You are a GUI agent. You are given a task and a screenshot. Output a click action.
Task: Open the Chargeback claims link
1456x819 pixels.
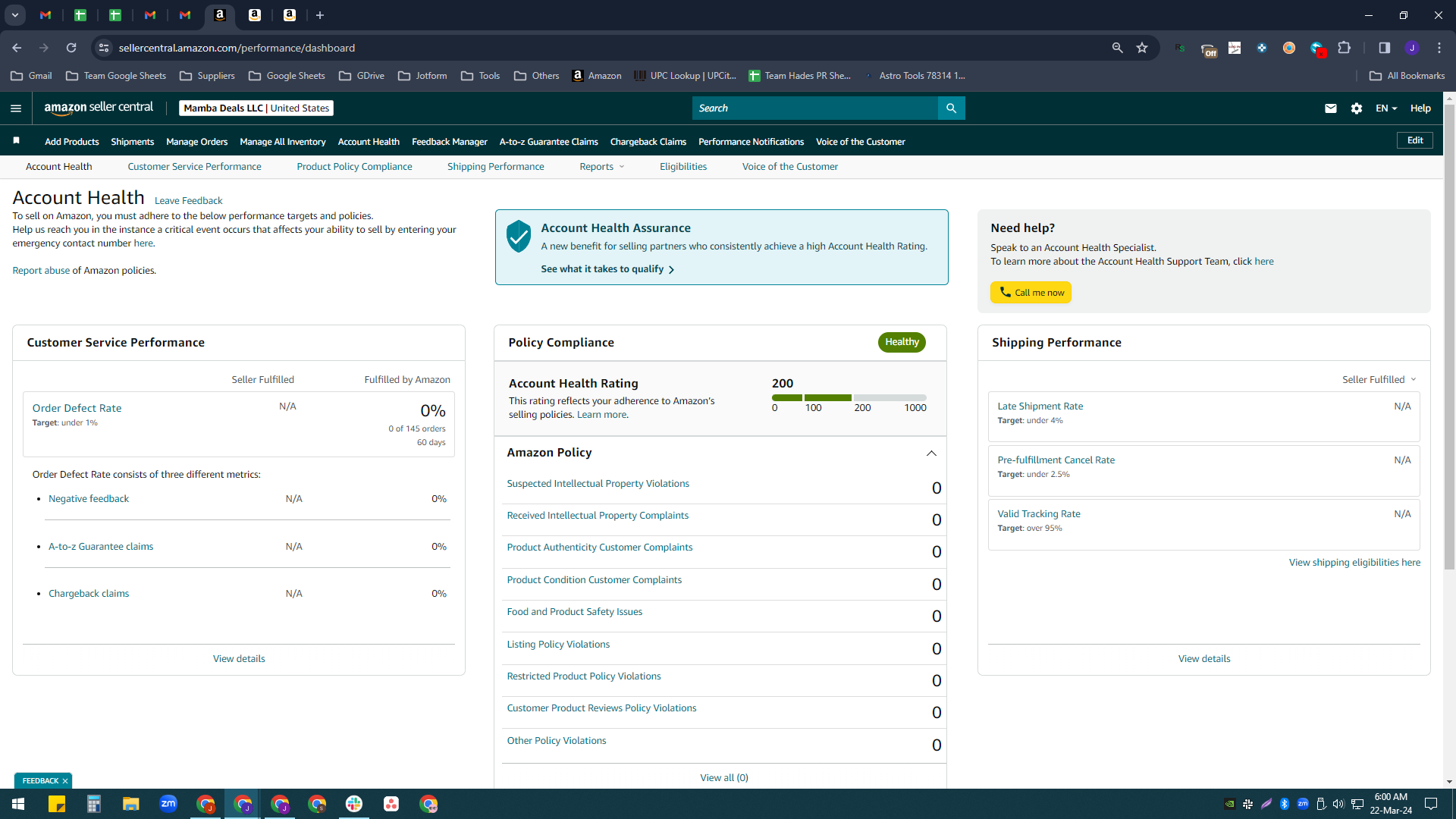(x=89, y=594)
